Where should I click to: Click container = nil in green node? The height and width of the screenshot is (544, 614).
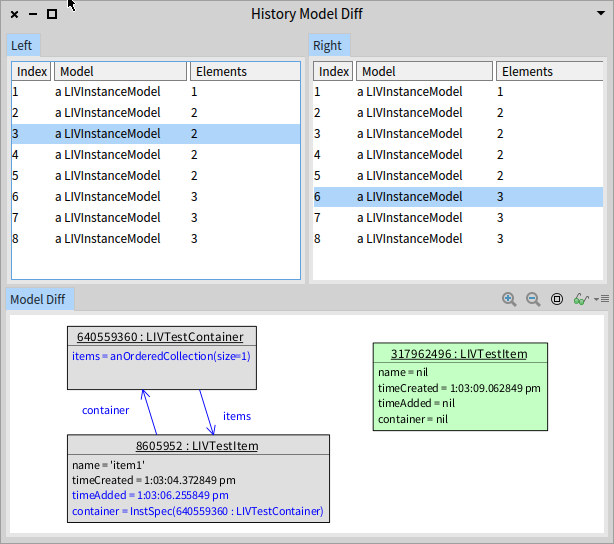[413, 419]
